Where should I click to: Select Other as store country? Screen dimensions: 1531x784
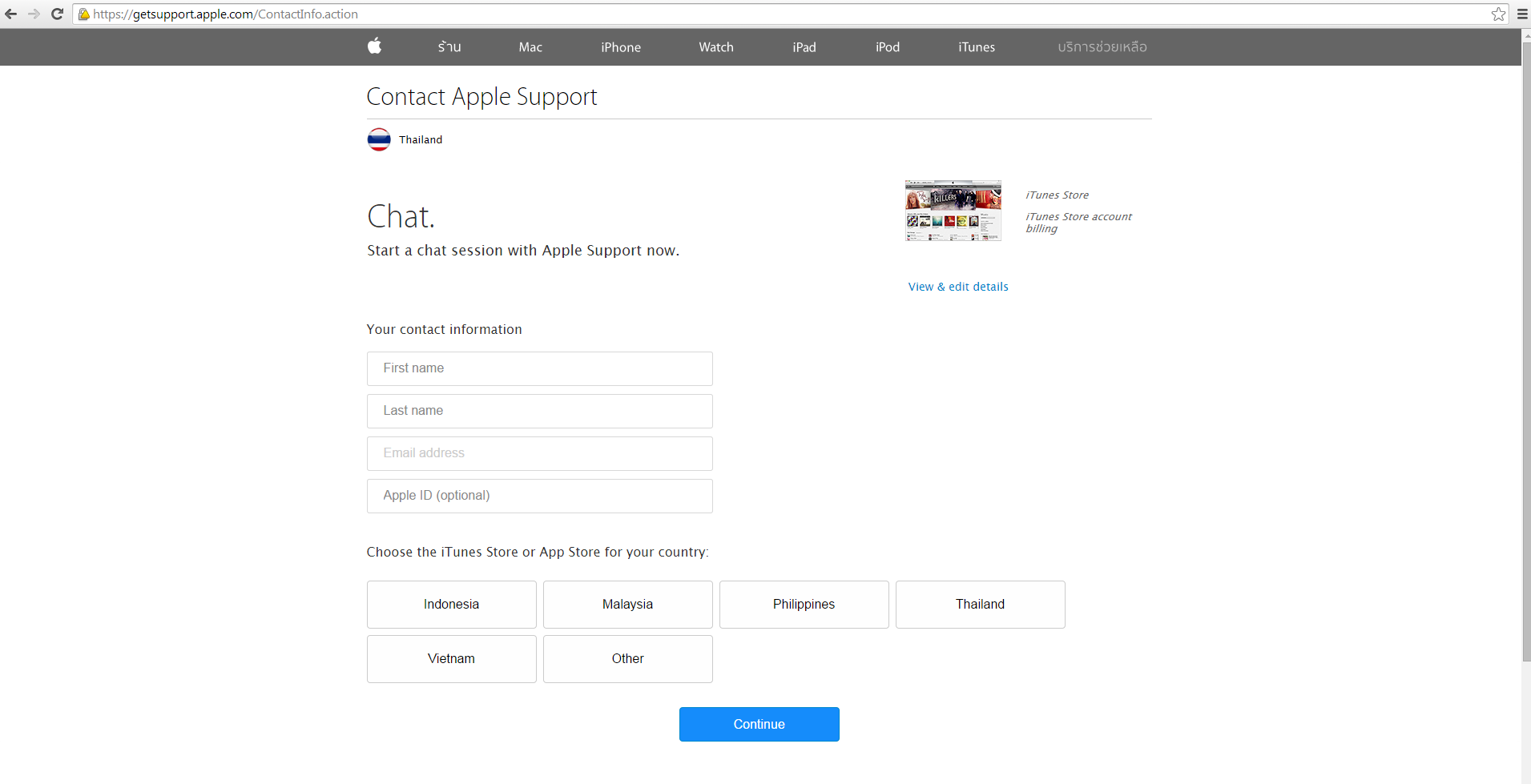pos(628,659)
